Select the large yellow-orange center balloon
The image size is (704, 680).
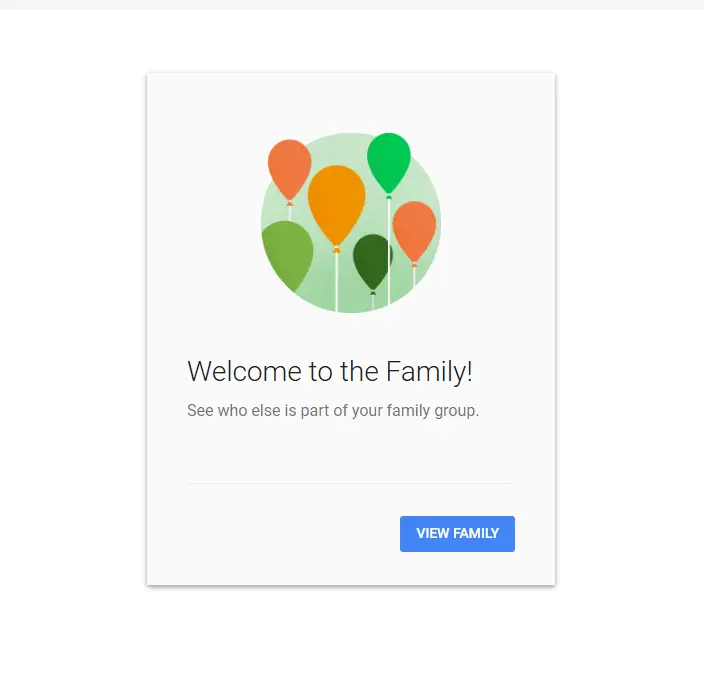click(336, 204)
